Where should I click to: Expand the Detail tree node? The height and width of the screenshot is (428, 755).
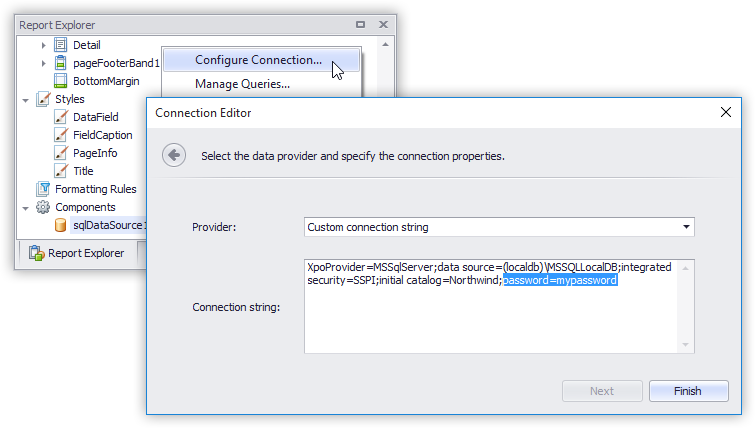[x=43, y=45]
